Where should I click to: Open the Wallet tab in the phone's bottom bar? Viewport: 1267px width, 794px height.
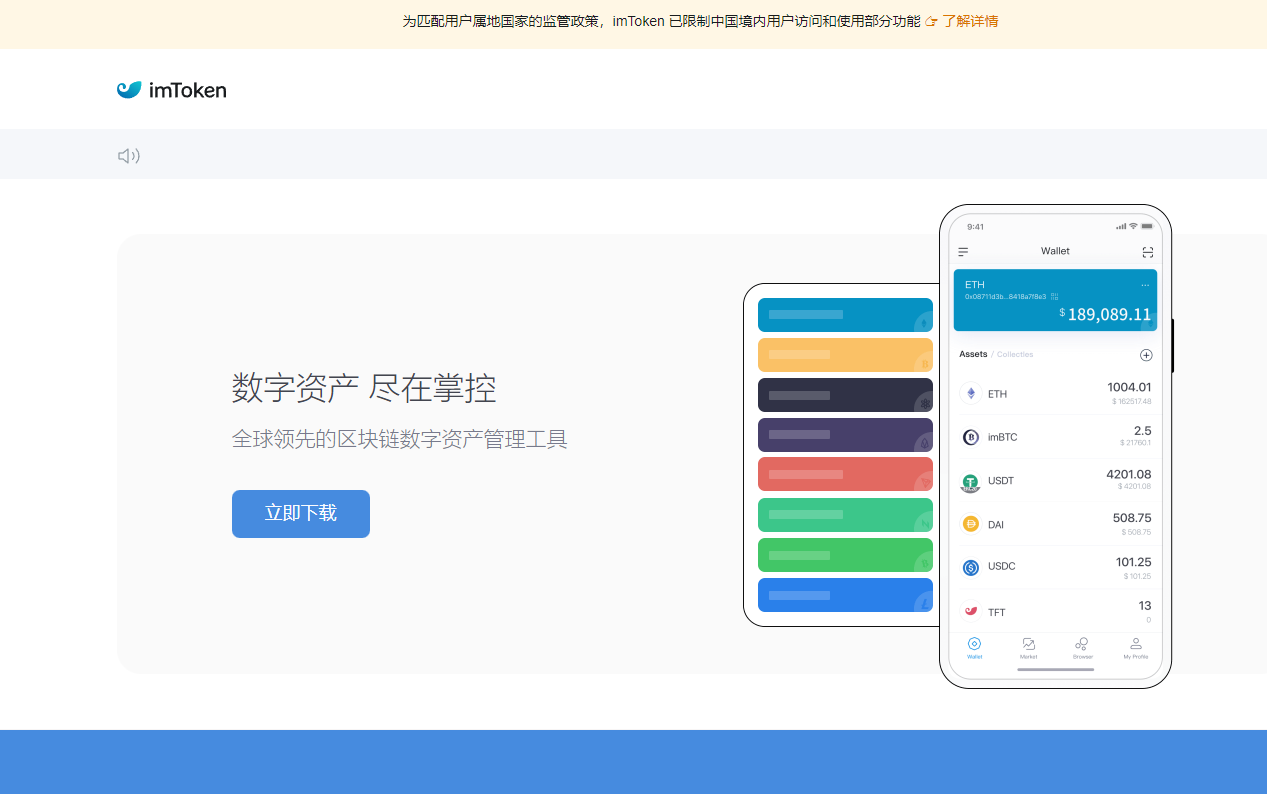click(975, 648)
